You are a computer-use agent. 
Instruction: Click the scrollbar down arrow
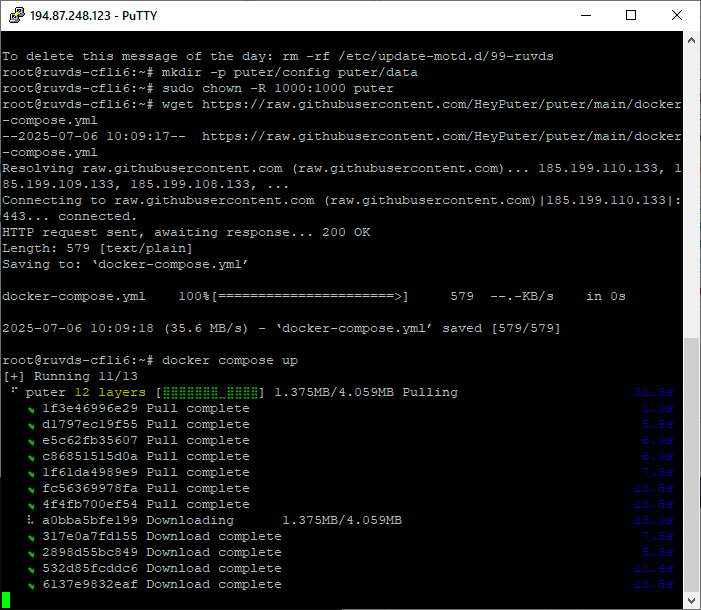click(x=691, y=600)
